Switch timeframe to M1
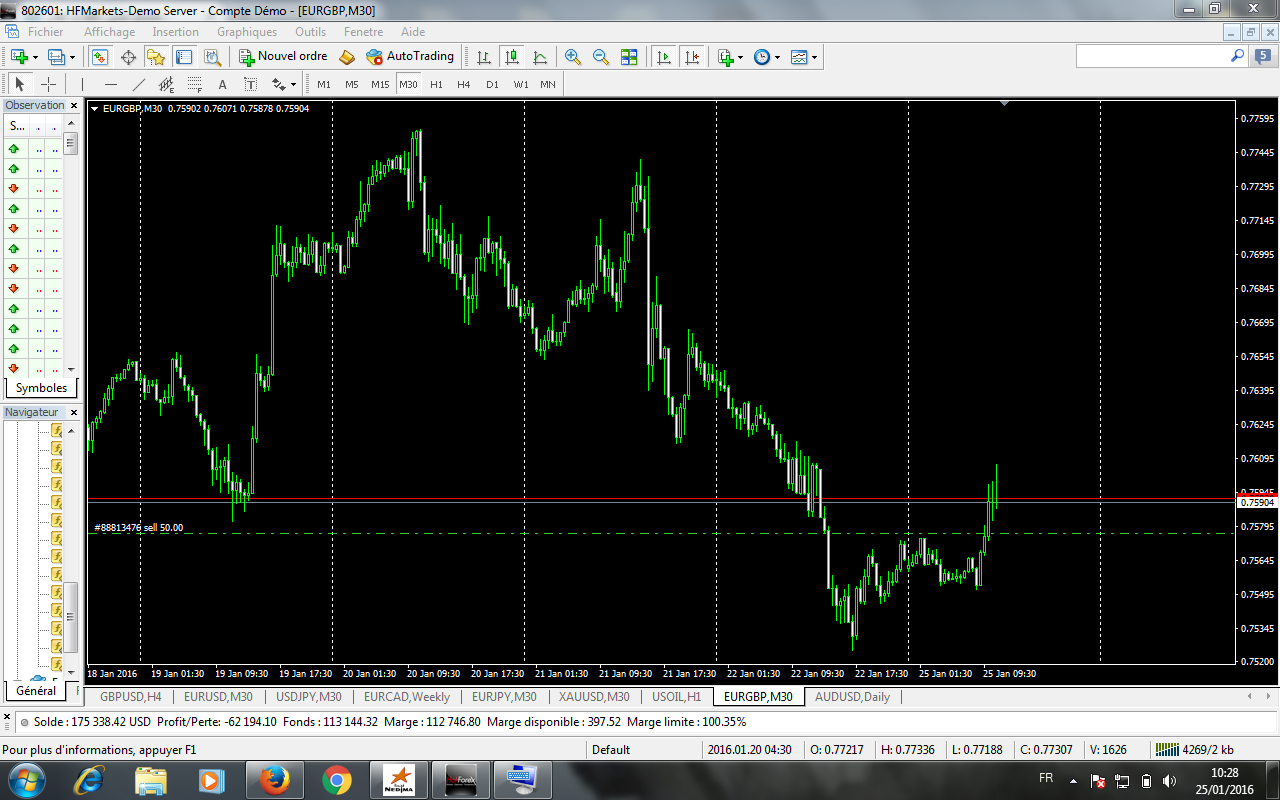Screen dimensions: 1280x800 point(324,84)
